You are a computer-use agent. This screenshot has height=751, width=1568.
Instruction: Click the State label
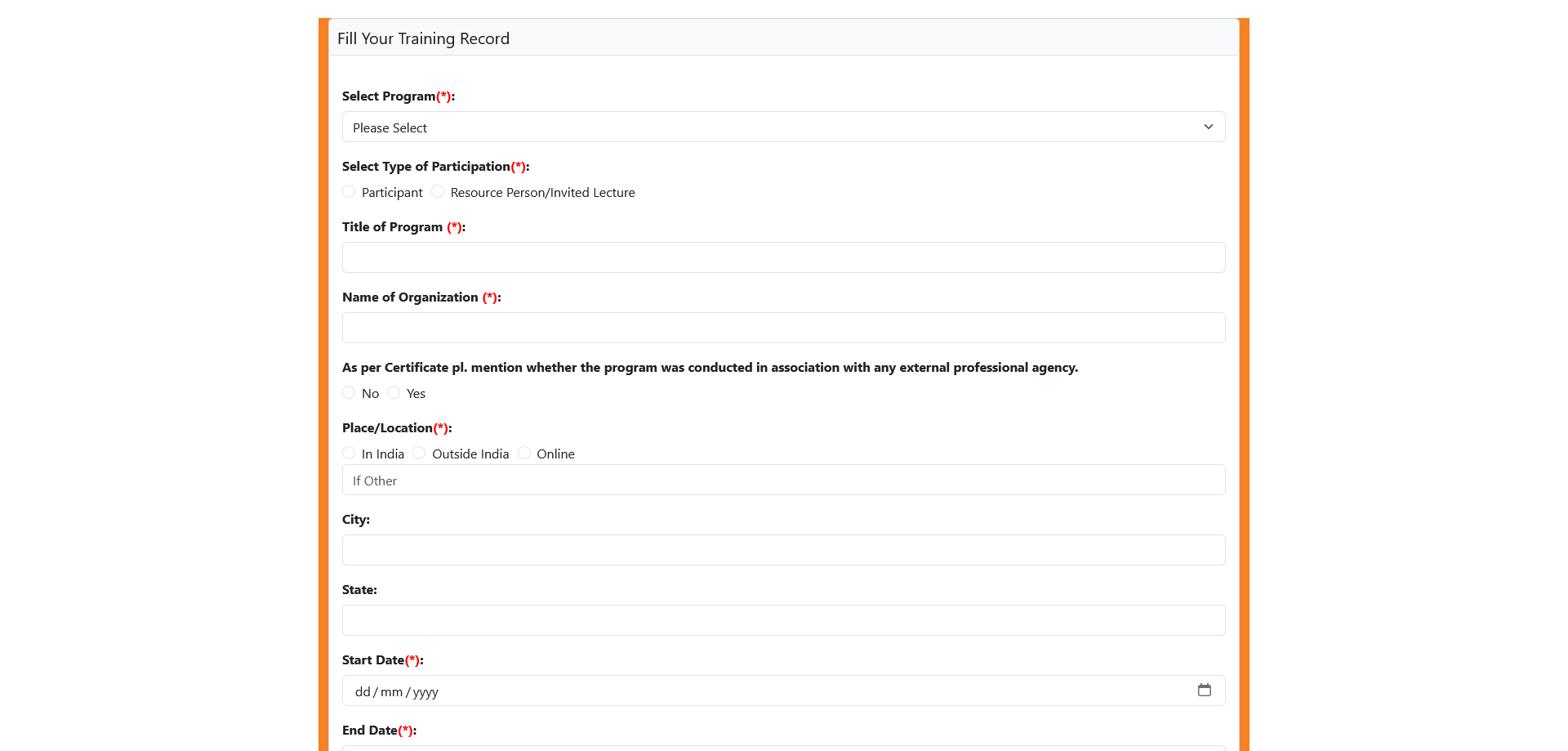point(359,589)
